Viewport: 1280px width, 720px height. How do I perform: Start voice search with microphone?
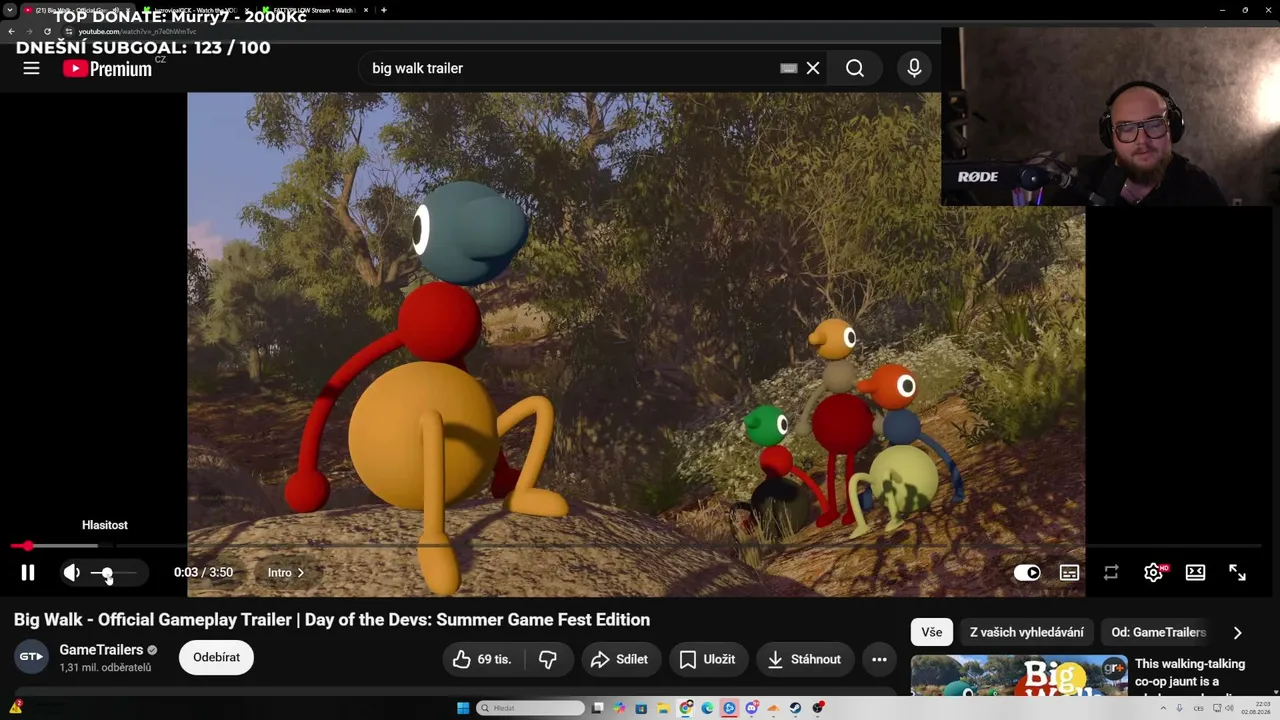[x=914, y=68]
